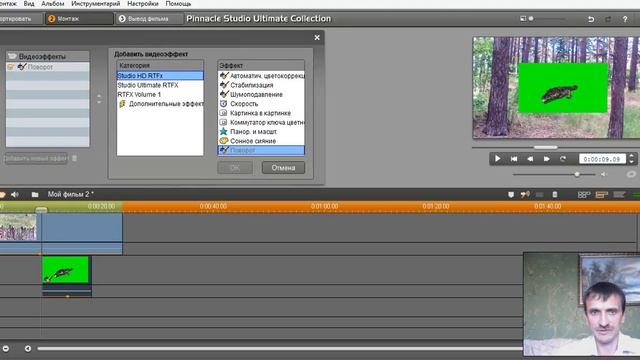Select the Studio HD RTFx category
The height and width of the screenshot is (360, 640).
click(160, 76)
